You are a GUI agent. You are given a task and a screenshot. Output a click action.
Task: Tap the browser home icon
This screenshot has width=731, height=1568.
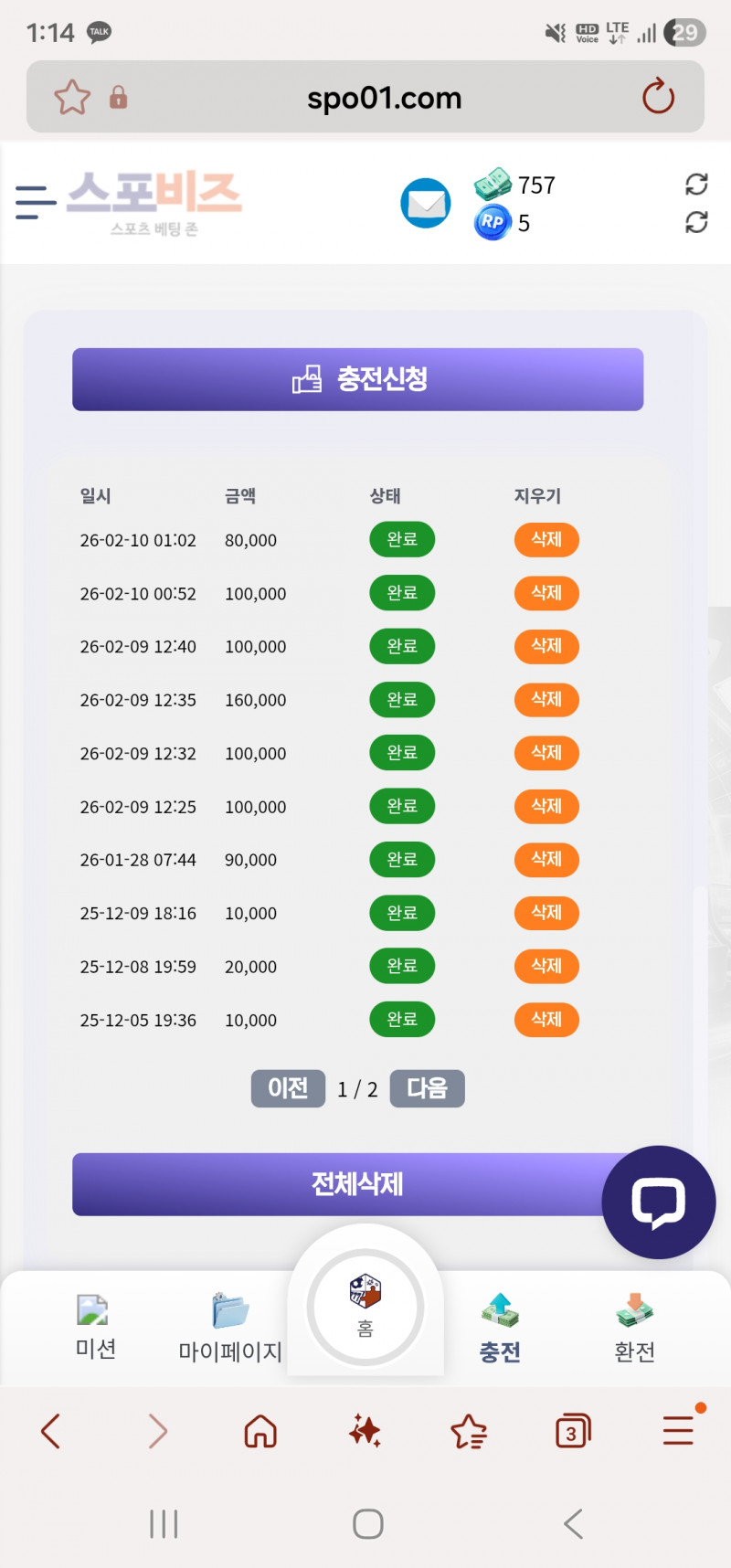point(260,1431)
